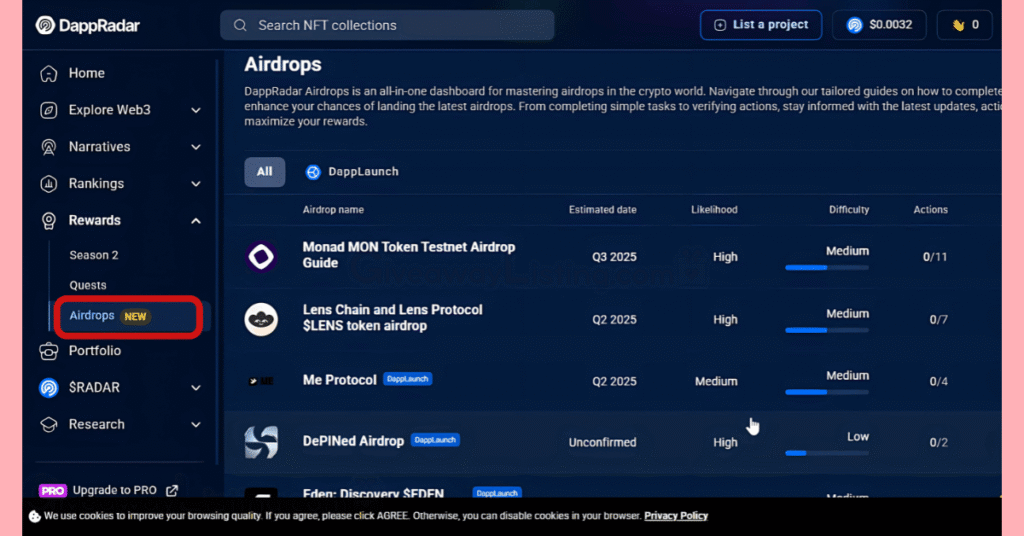Click the Difficulty column header
1024x536 pixels.
[849, 210]
